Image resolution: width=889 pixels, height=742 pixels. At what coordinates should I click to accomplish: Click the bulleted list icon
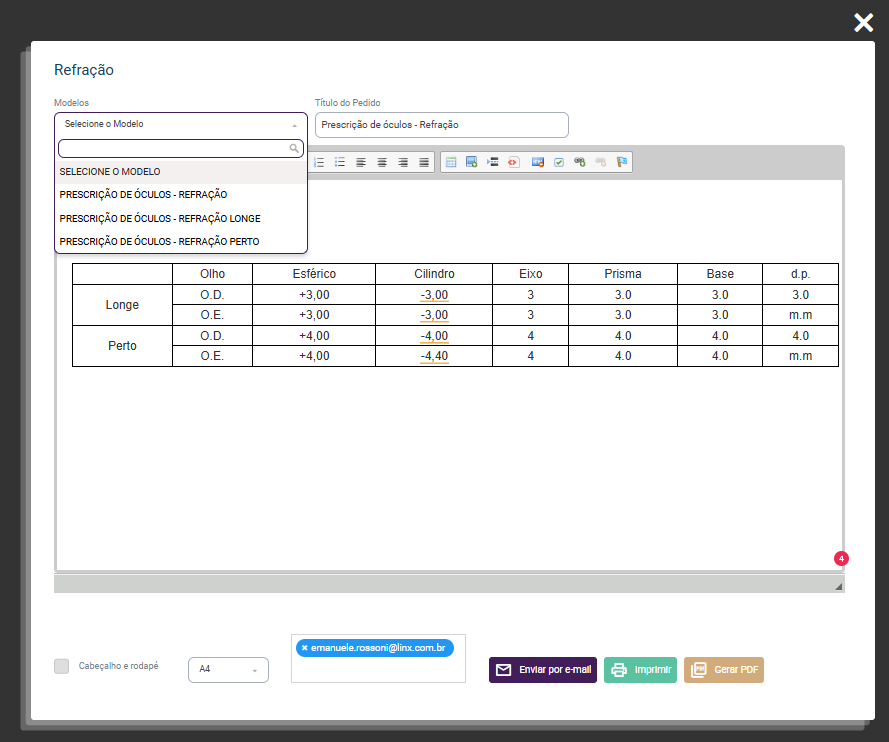coord(340,162)
